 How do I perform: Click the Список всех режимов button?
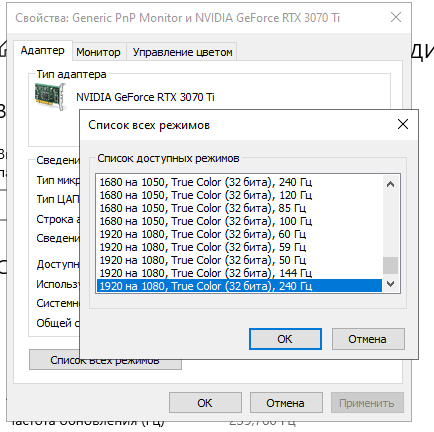(105, 360)
